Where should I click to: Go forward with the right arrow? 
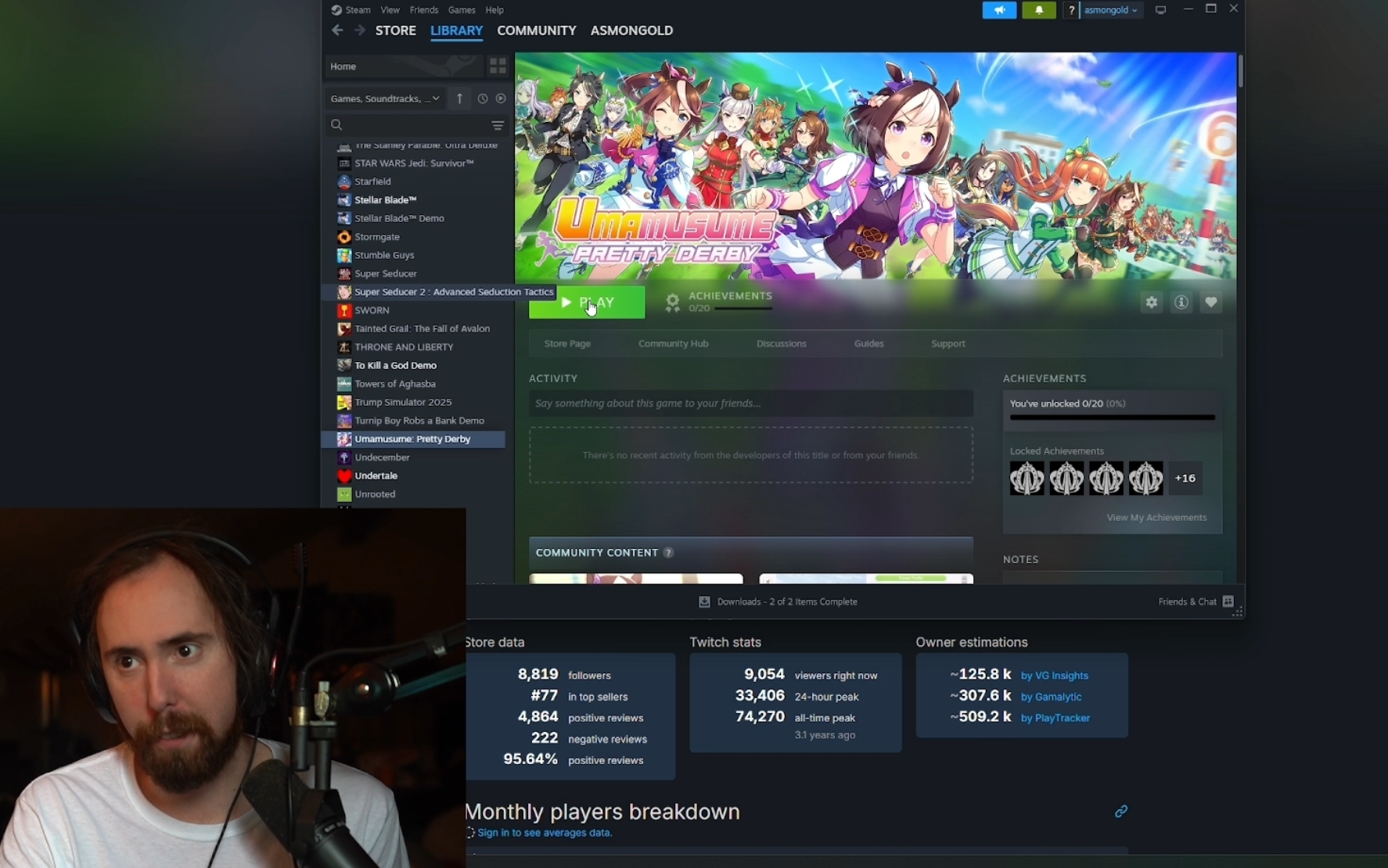pyautogui.click(x=359, y=30)
